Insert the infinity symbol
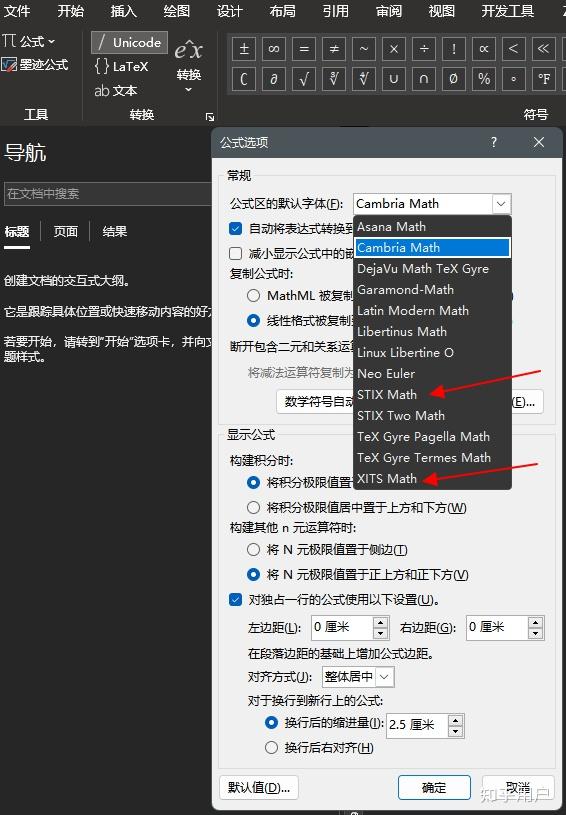Screen dimensions: 566x815 (x=274, y=49)
